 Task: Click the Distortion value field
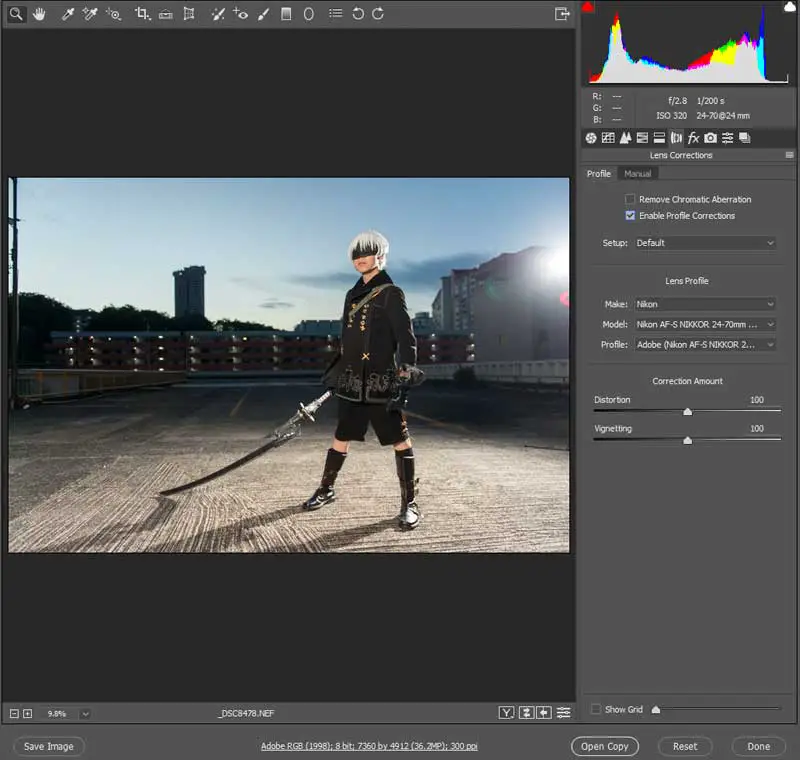coord(757,400)
